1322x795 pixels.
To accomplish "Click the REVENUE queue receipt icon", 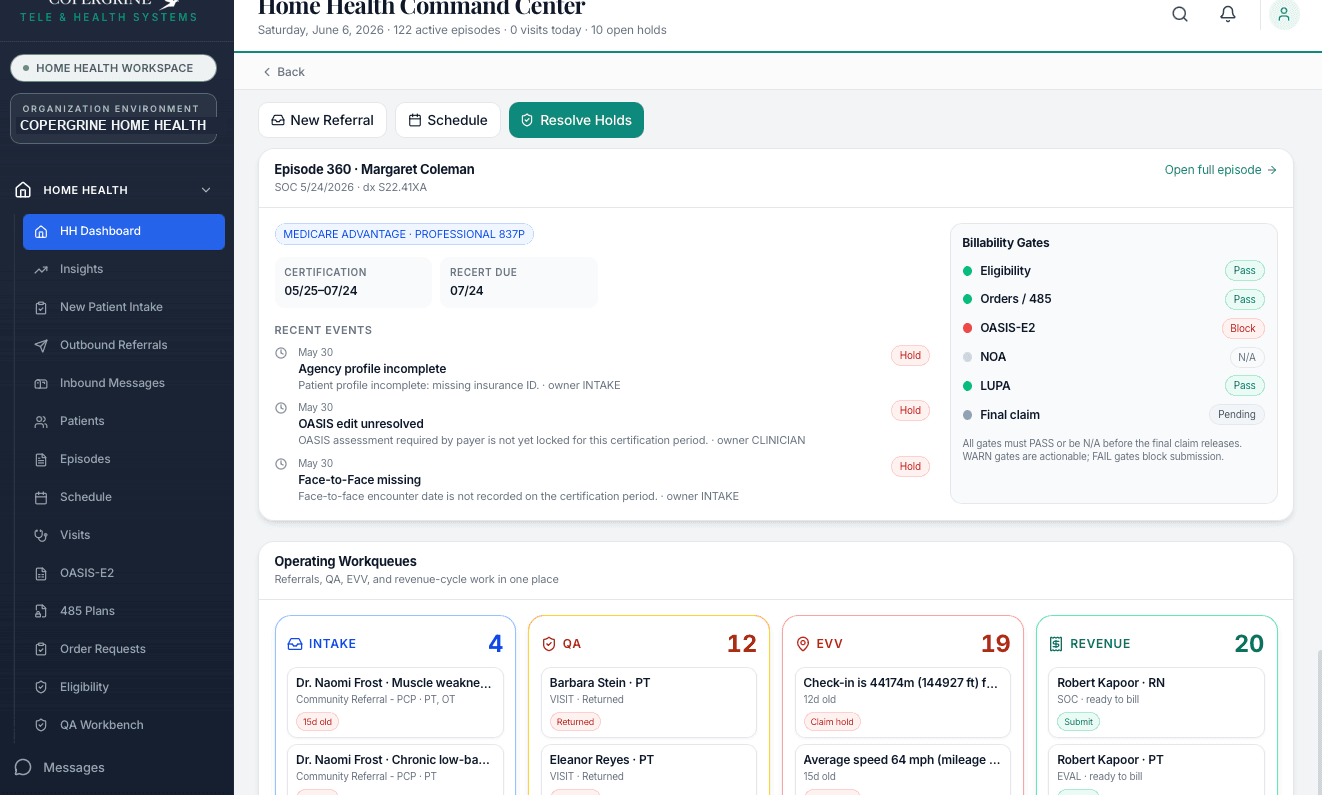I will [x=1056, y=644].
